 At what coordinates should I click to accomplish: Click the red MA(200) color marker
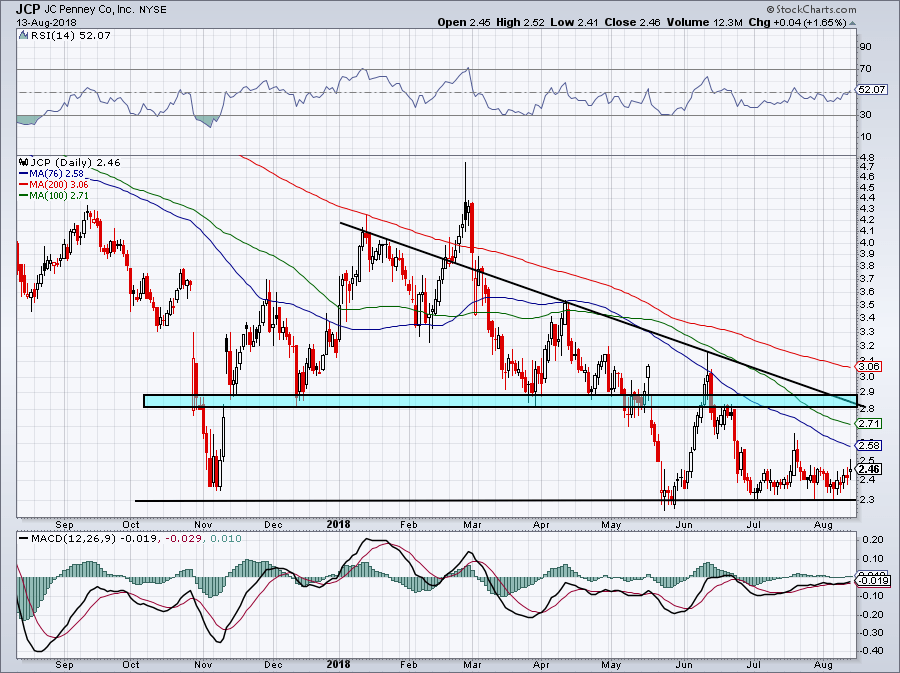[22, 185]
